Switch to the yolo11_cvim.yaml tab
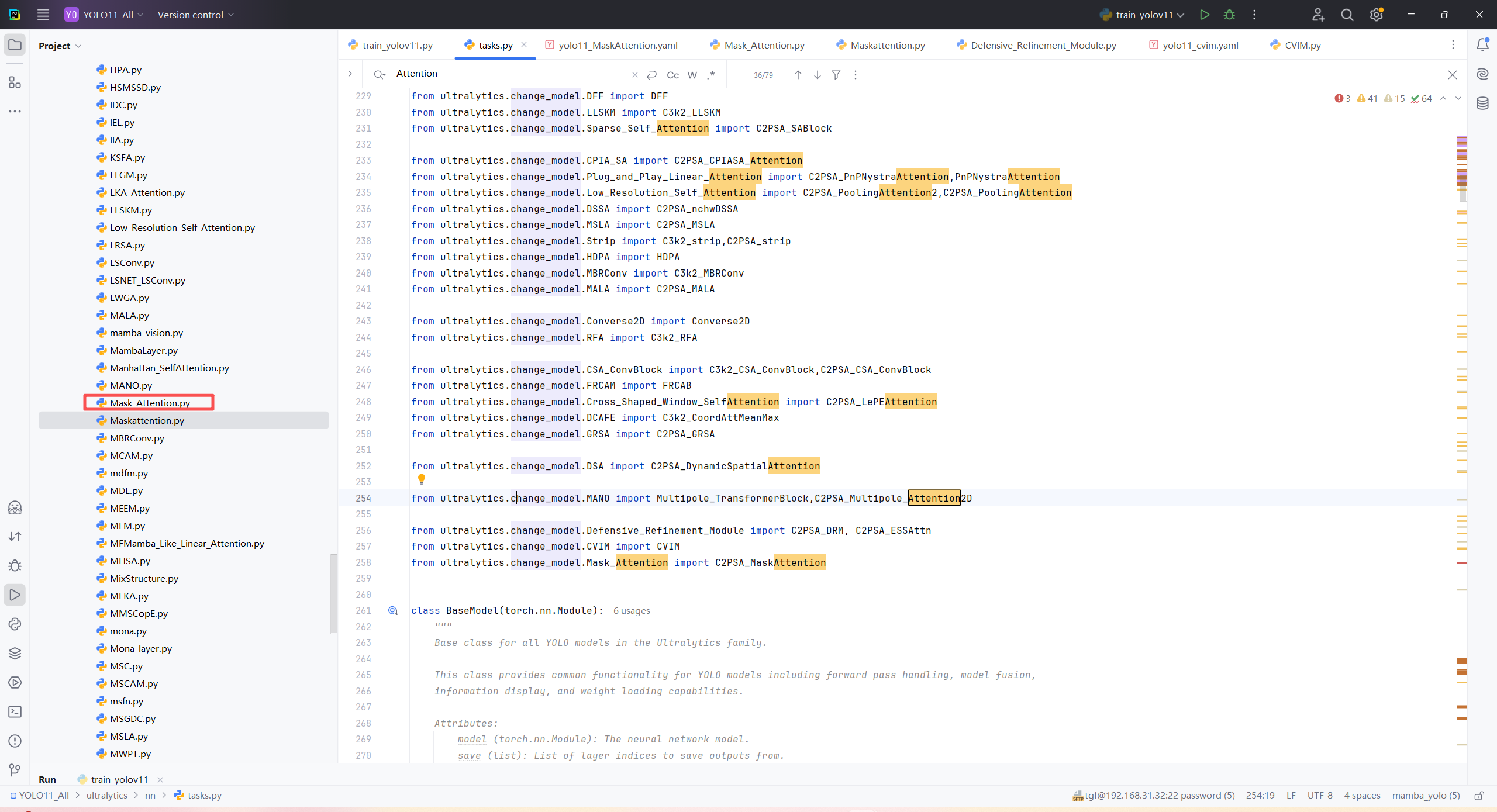The image size is (1497, 812). [x=1200, y=45]
